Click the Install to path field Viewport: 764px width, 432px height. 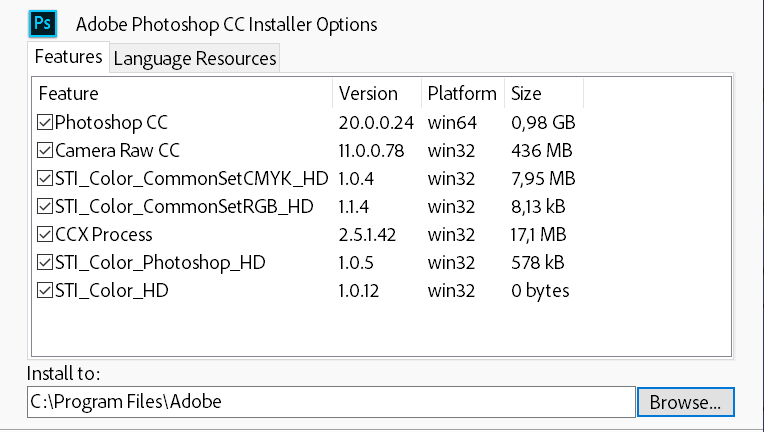pos(331,402)
